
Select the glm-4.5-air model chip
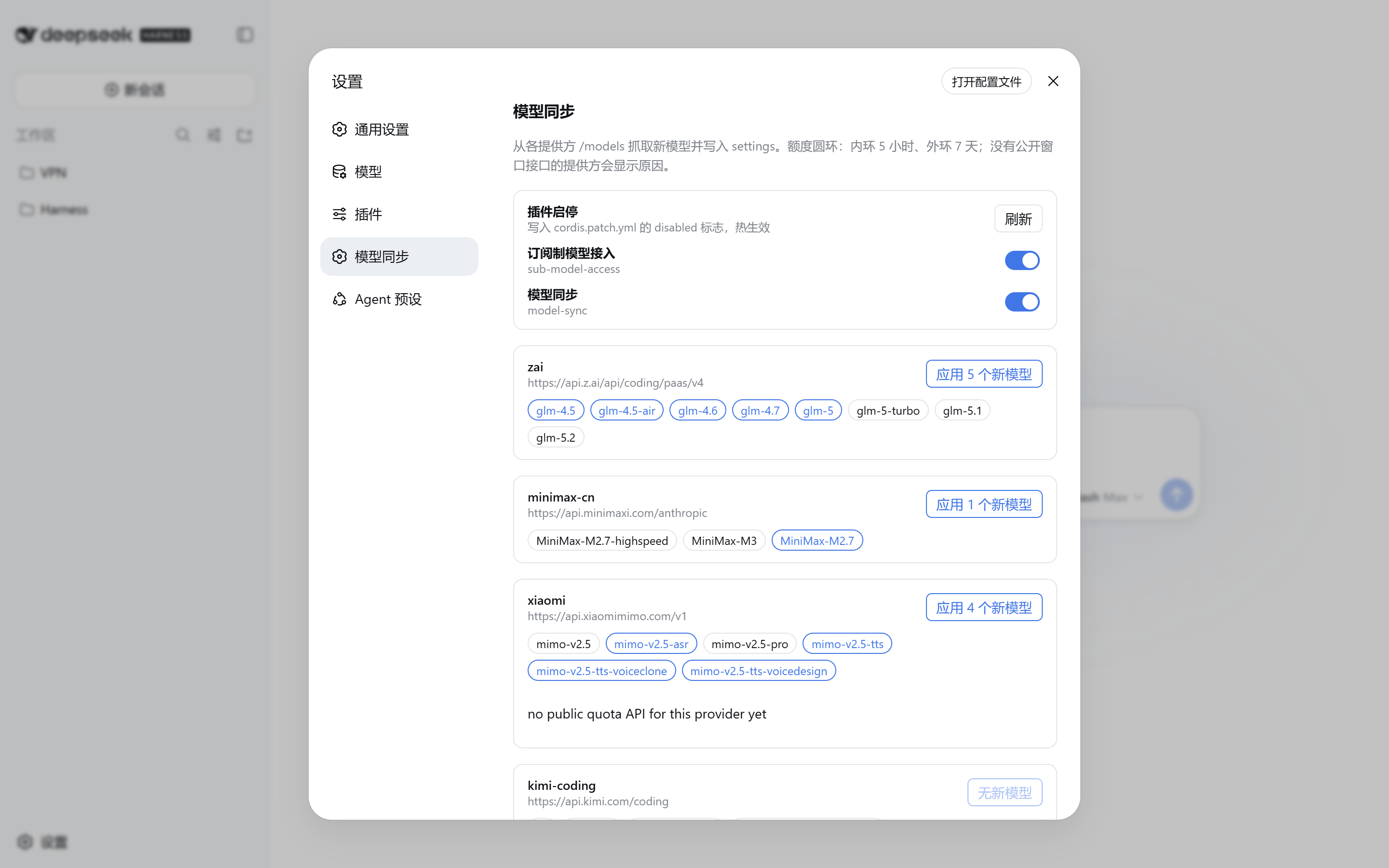pos(626,410)
